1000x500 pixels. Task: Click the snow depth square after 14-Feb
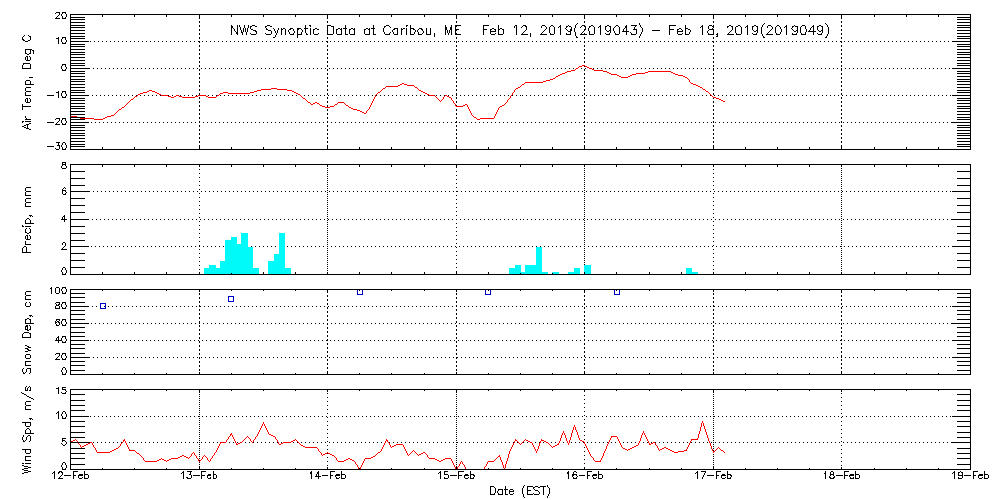pyautogui.click(x=360, y=292)
